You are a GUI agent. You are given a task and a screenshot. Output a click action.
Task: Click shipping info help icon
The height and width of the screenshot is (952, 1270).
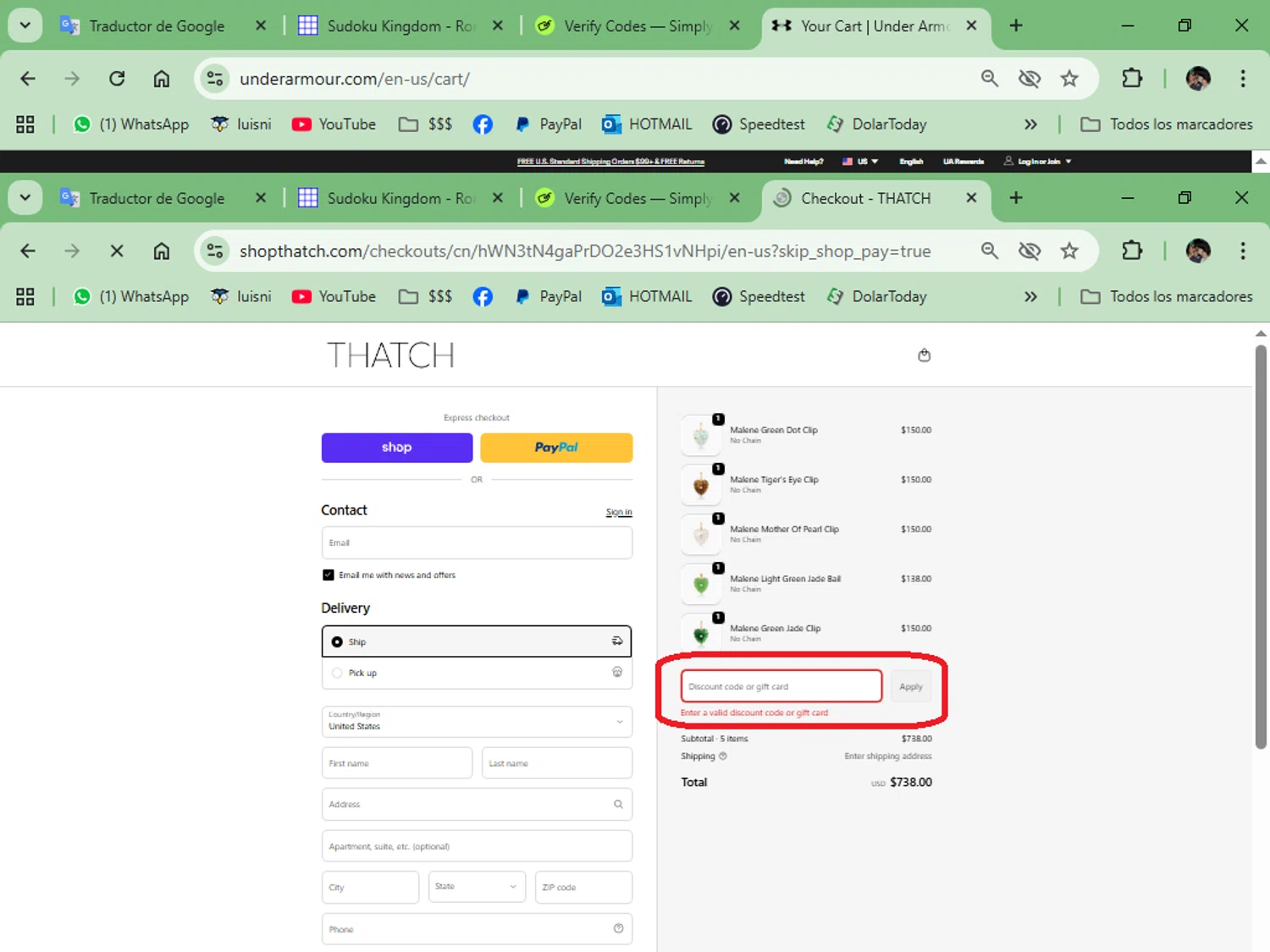pos(722,757)
